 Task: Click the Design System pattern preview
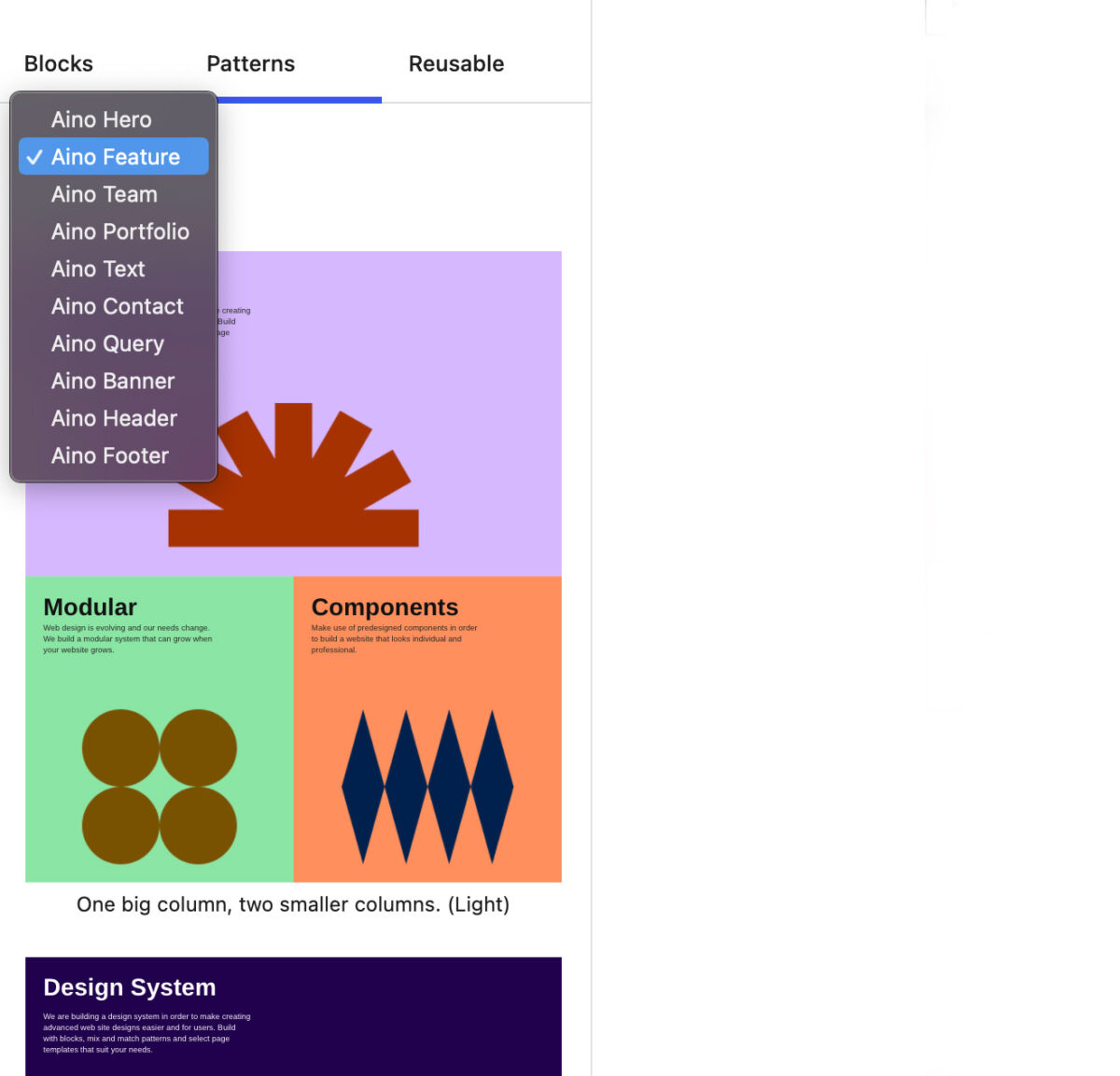(x=293, y=1017)
